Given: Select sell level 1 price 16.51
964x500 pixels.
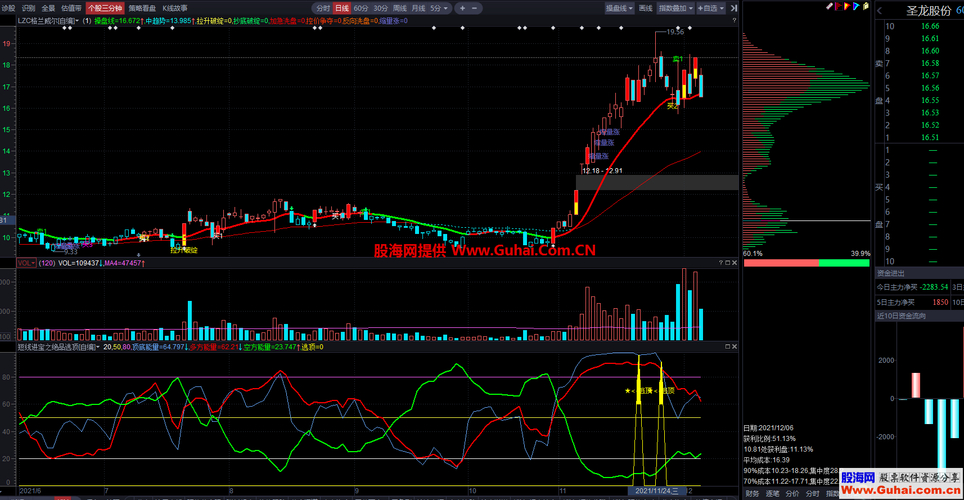Looking at the screenshot, I should tap(930, 137).
